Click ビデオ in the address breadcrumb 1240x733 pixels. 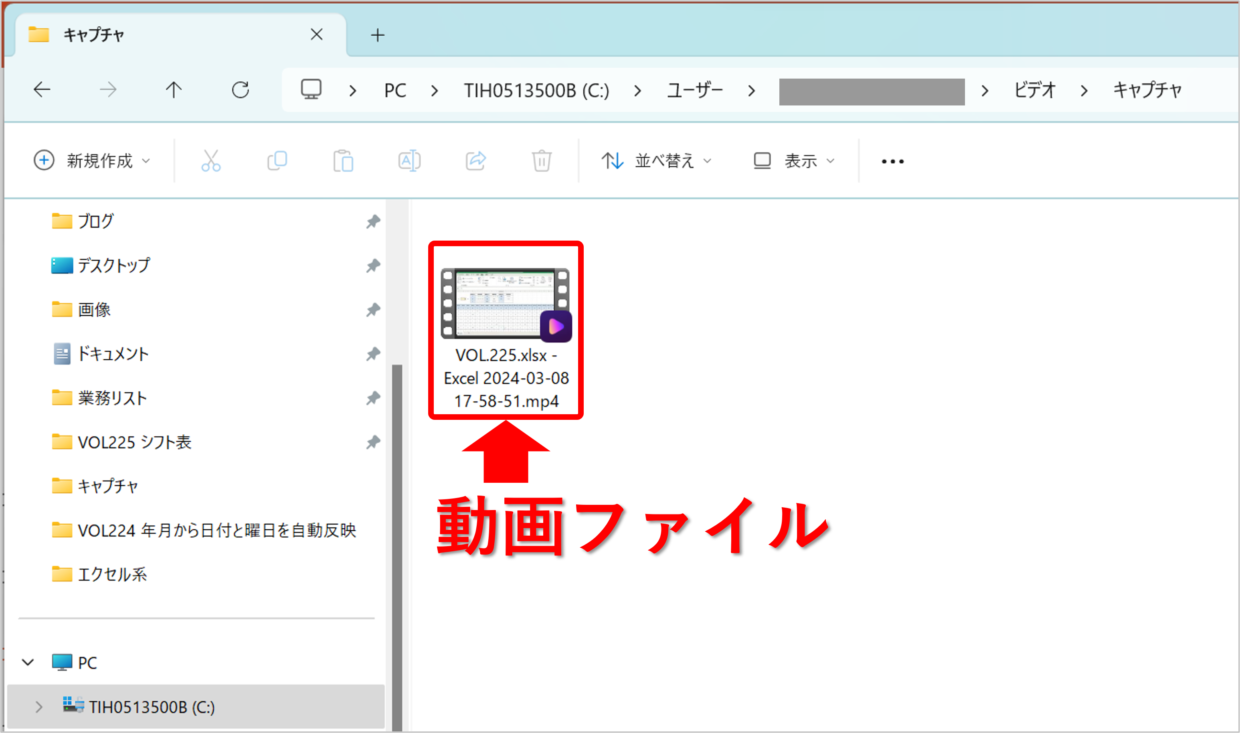(1034, 90)
